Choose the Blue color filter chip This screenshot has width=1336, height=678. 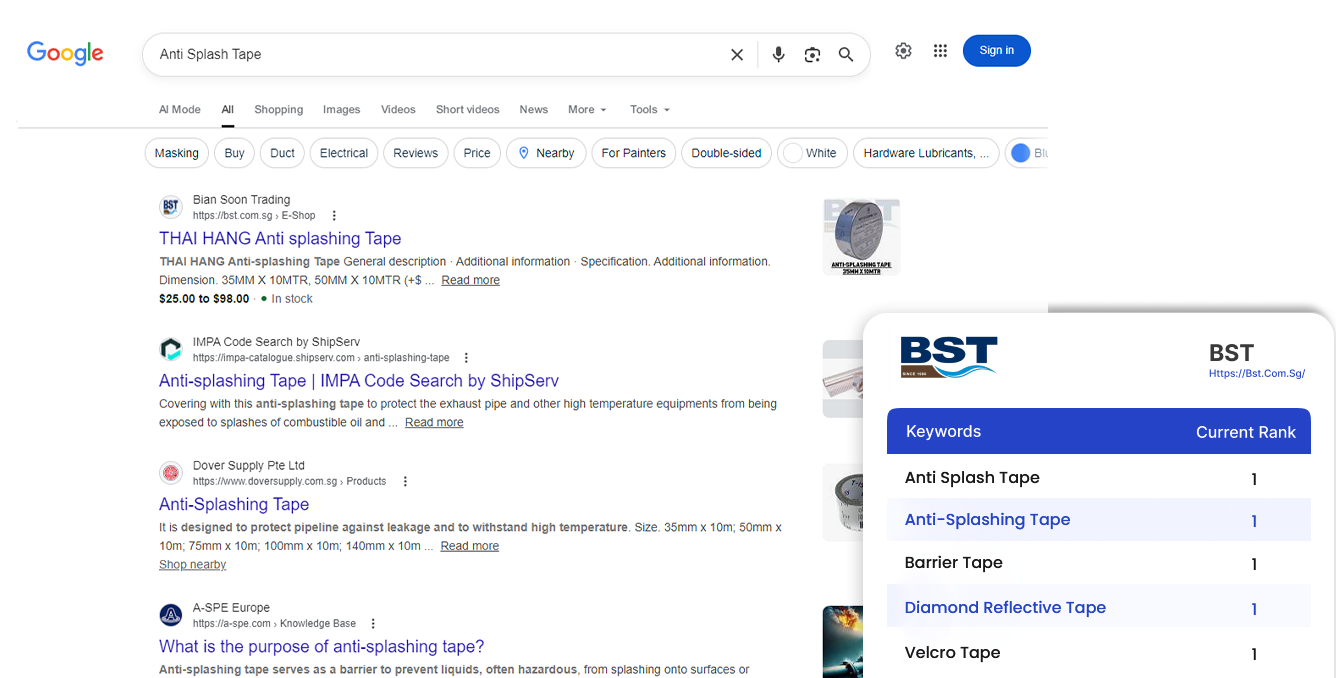[1026, 153]
